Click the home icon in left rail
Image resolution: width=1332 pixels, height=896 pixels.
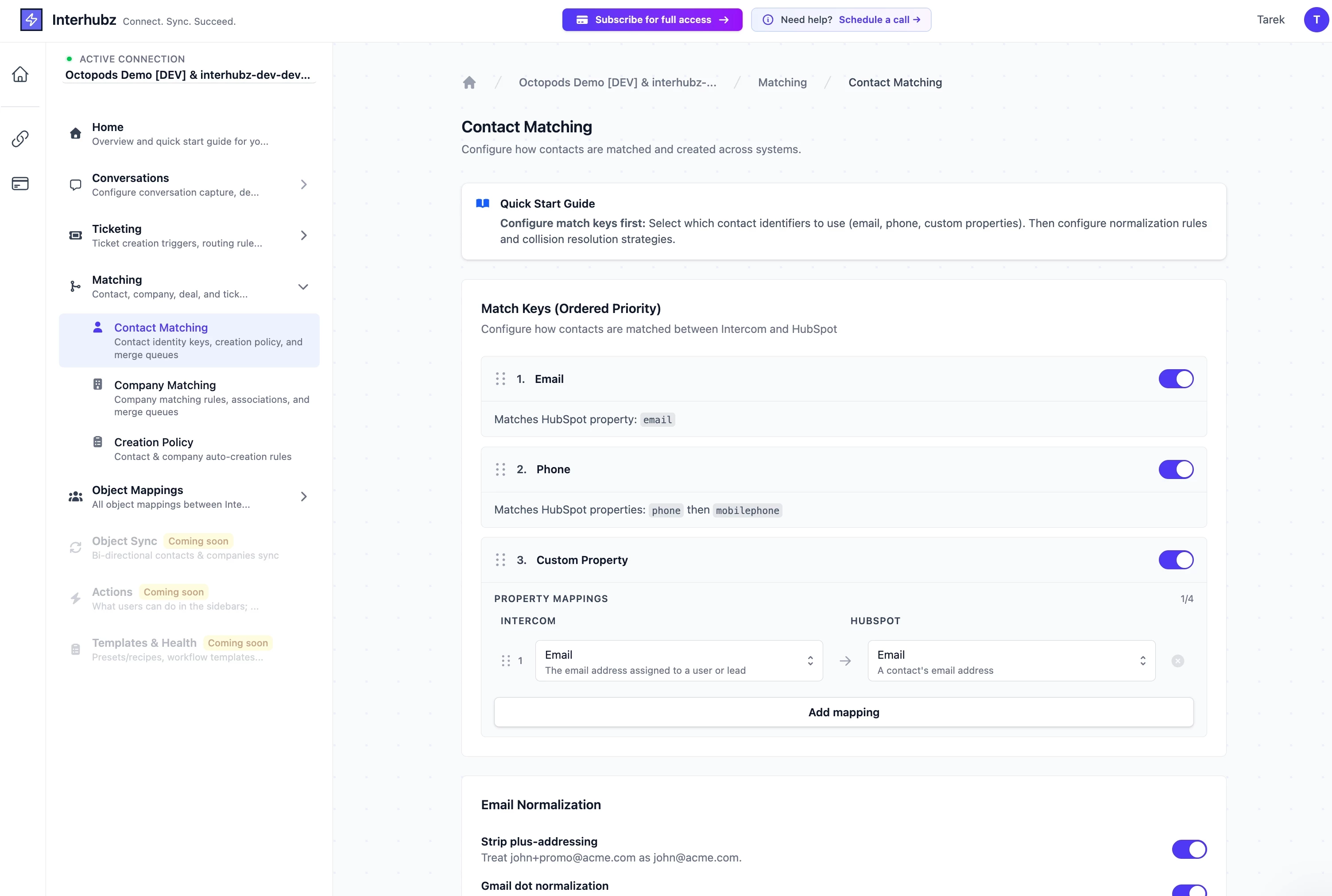pyautogui.click(x=20, y=74)
